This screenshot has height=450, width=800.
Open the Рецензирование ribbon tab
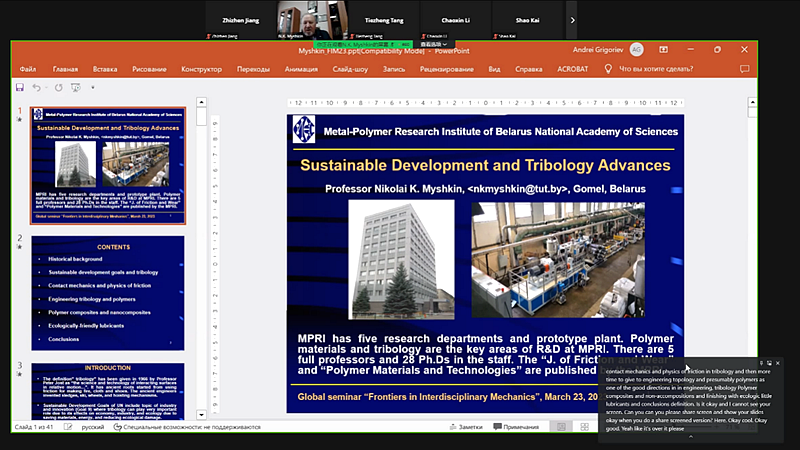(447, 69)
